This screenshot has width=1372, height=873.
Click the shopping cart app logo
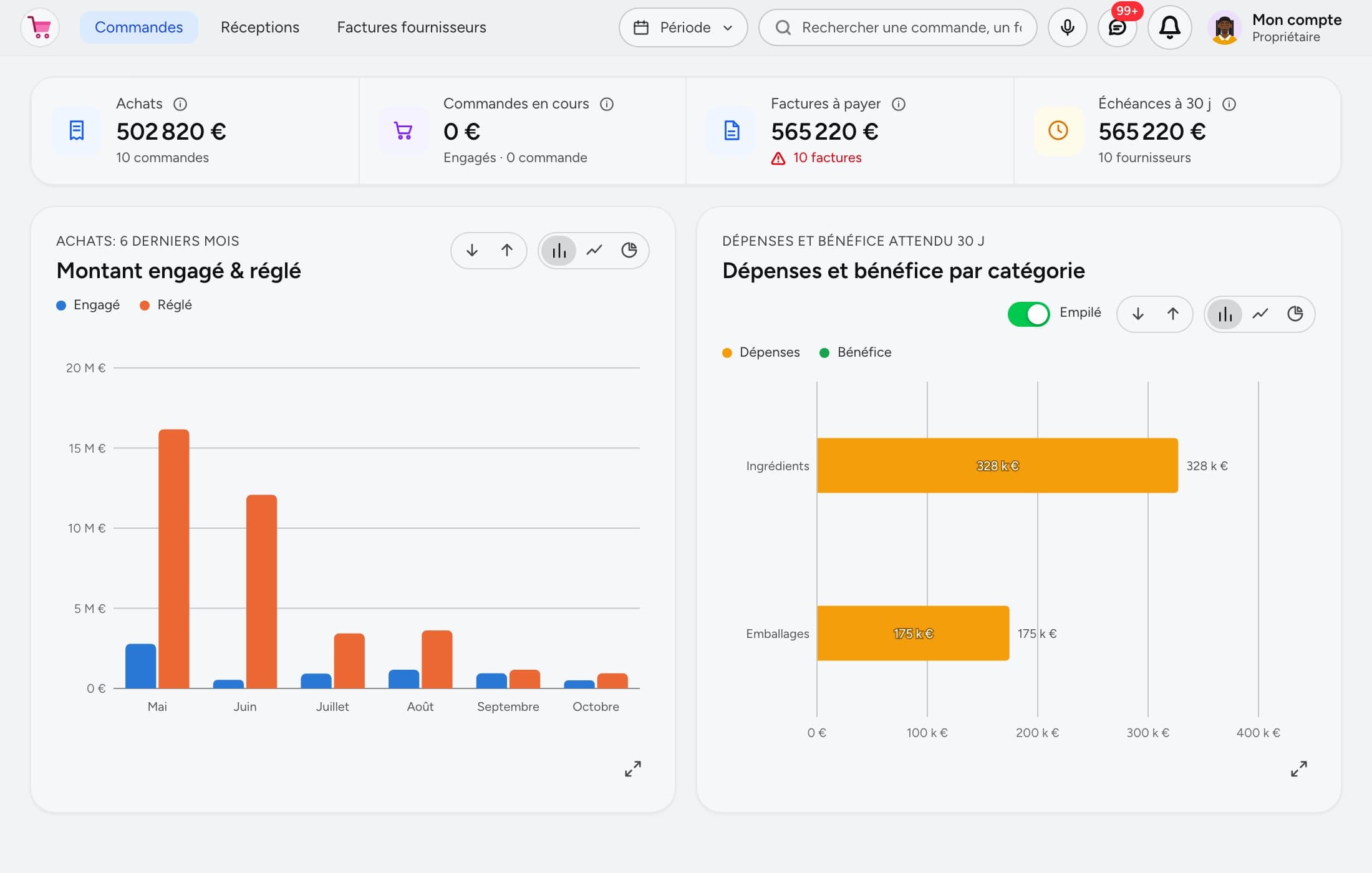tap(40, 27)
